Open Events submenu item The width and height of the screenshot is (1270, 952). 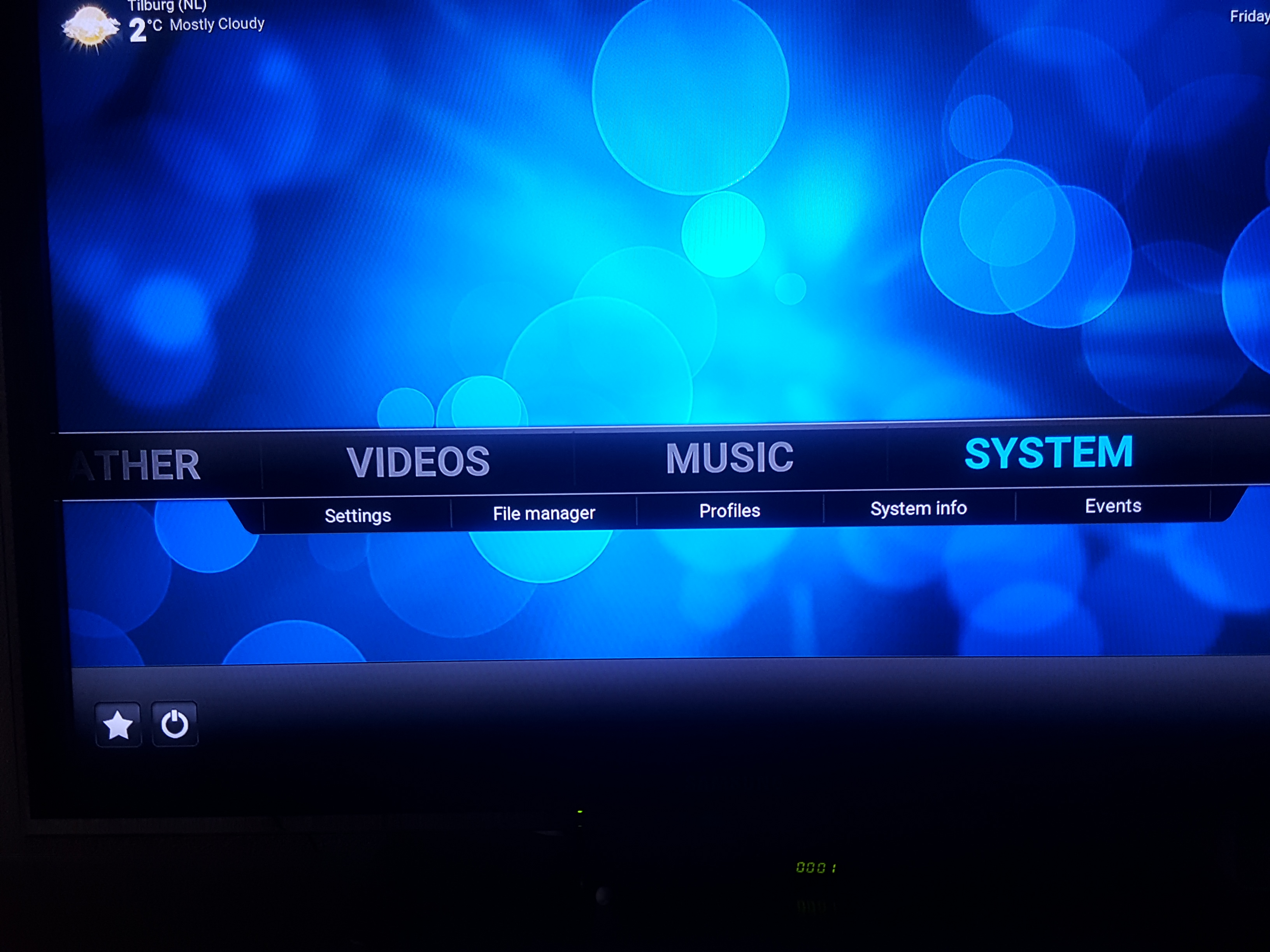[x=1113, y=506]
